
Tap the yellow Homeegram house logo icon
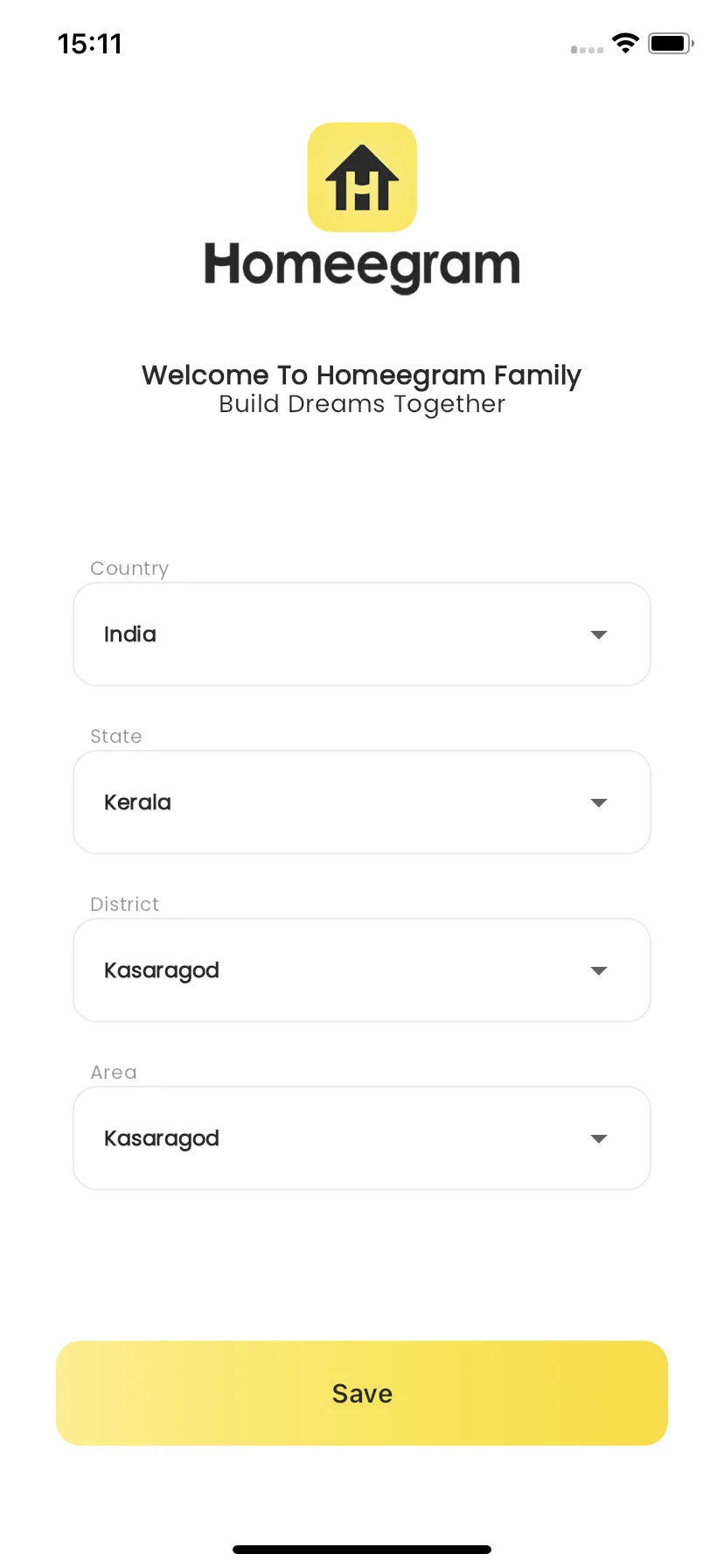(x=362, y=177)
